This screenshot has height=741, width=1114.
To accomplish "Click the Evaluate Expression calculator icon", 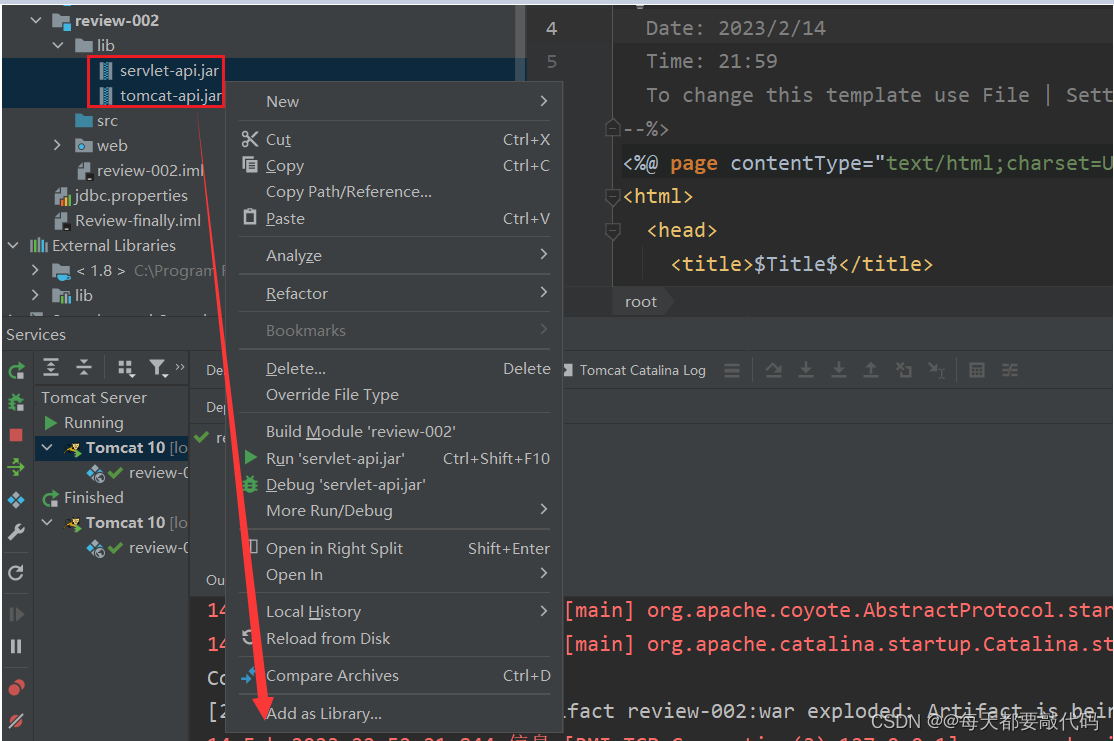I will coord(977,370).
